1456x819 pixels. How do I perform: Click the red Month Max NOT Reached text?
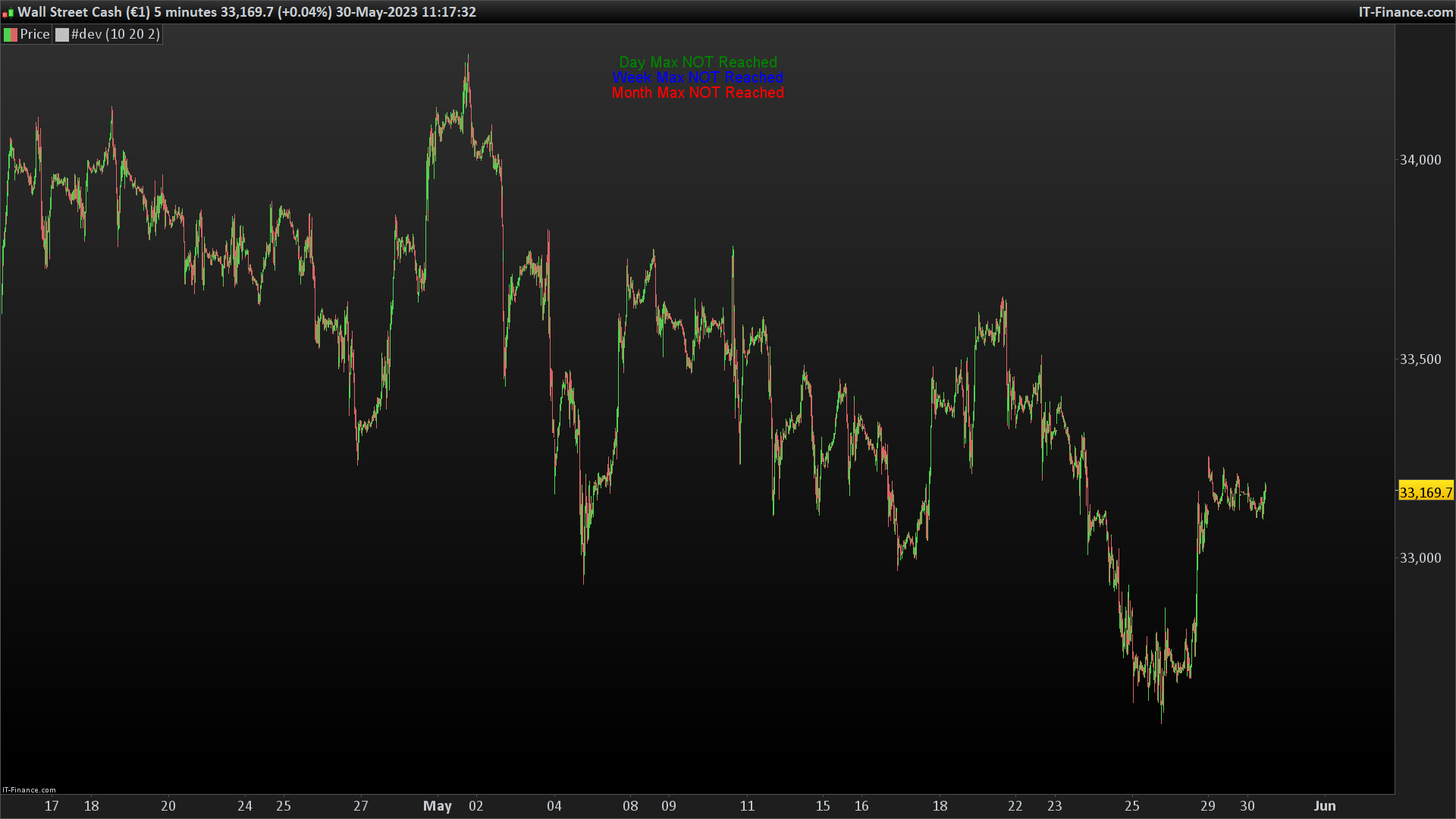click(x=698, y=93)
